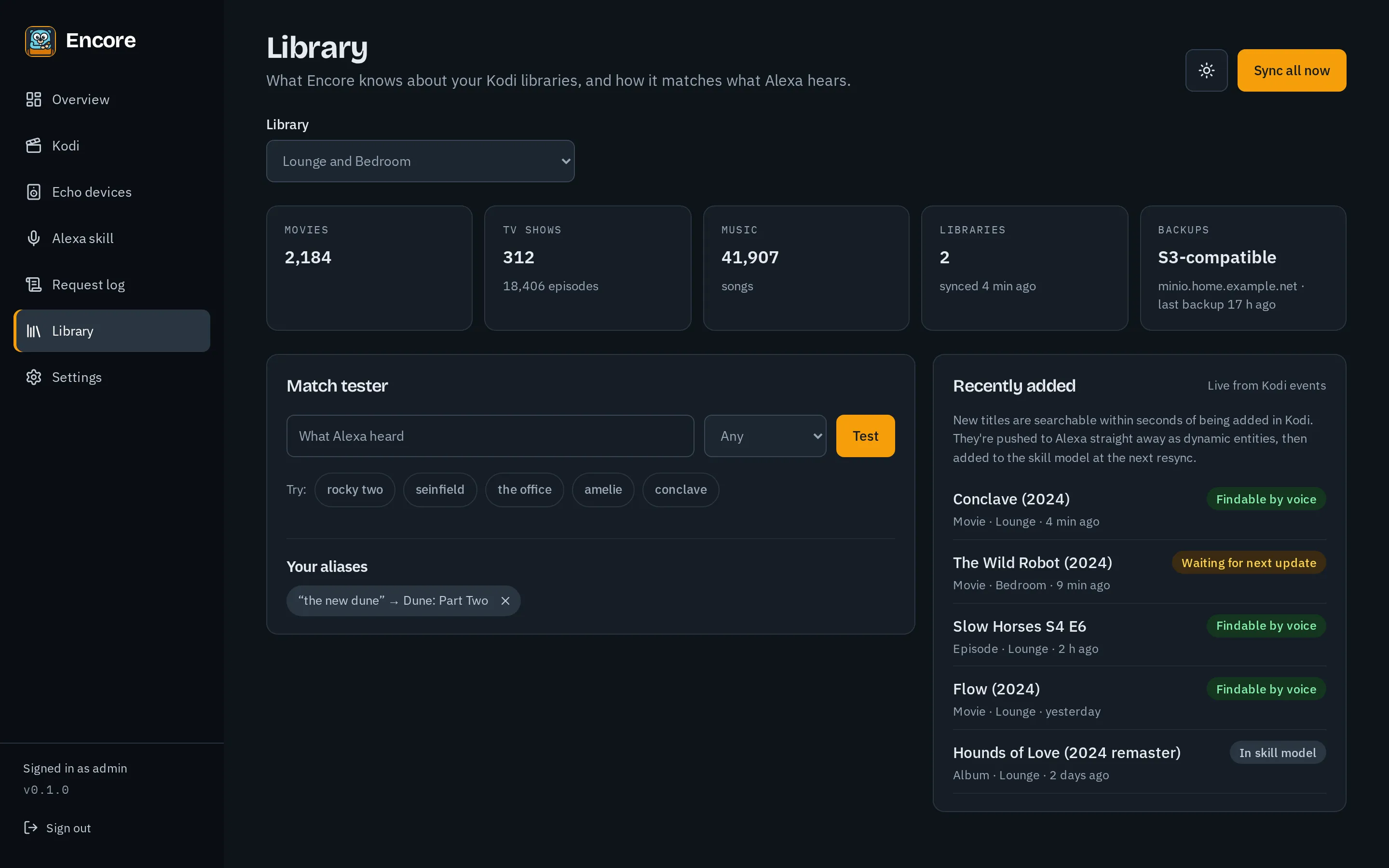Click the Request log scroll icon
1389x868 pixels.
tap(34, 285)
